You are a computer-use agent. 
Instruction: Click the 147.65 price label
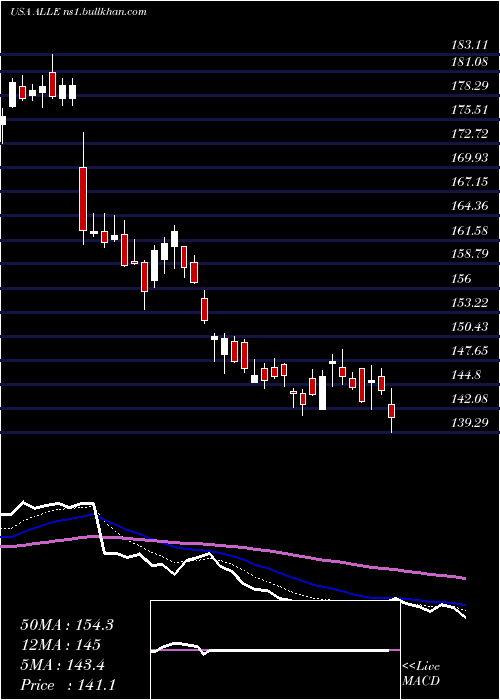coord(470,351)
